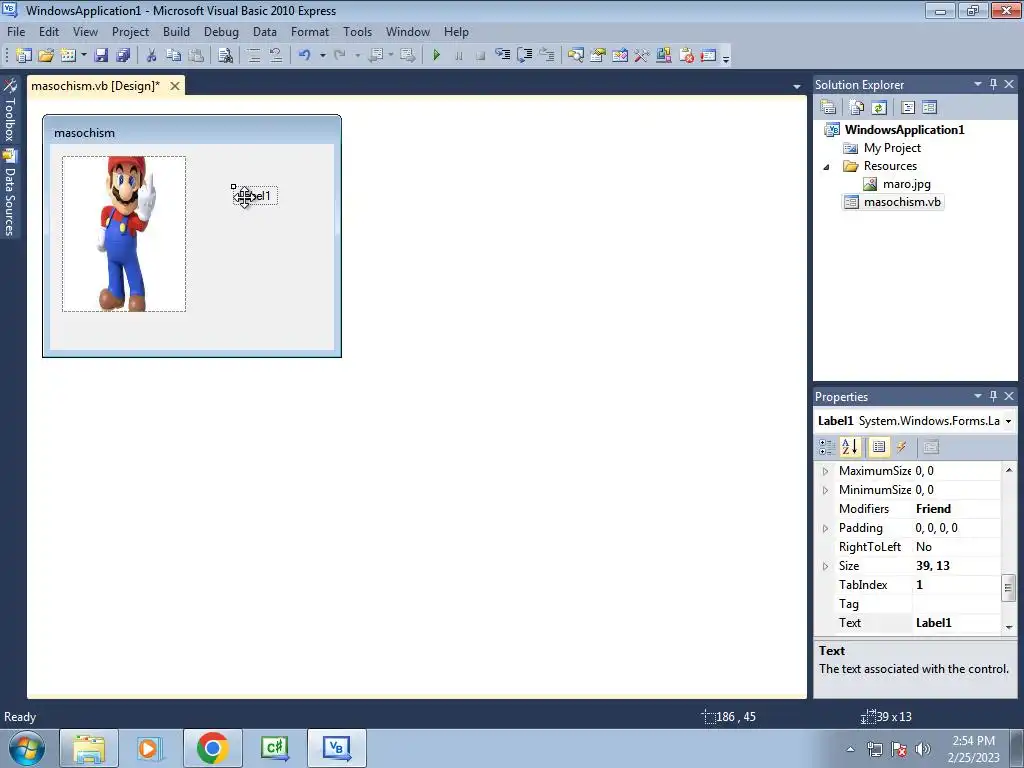This screenshot has width=1024, height=768.
Task: Click the Cut scissors icon
Action: pos(152,56)
